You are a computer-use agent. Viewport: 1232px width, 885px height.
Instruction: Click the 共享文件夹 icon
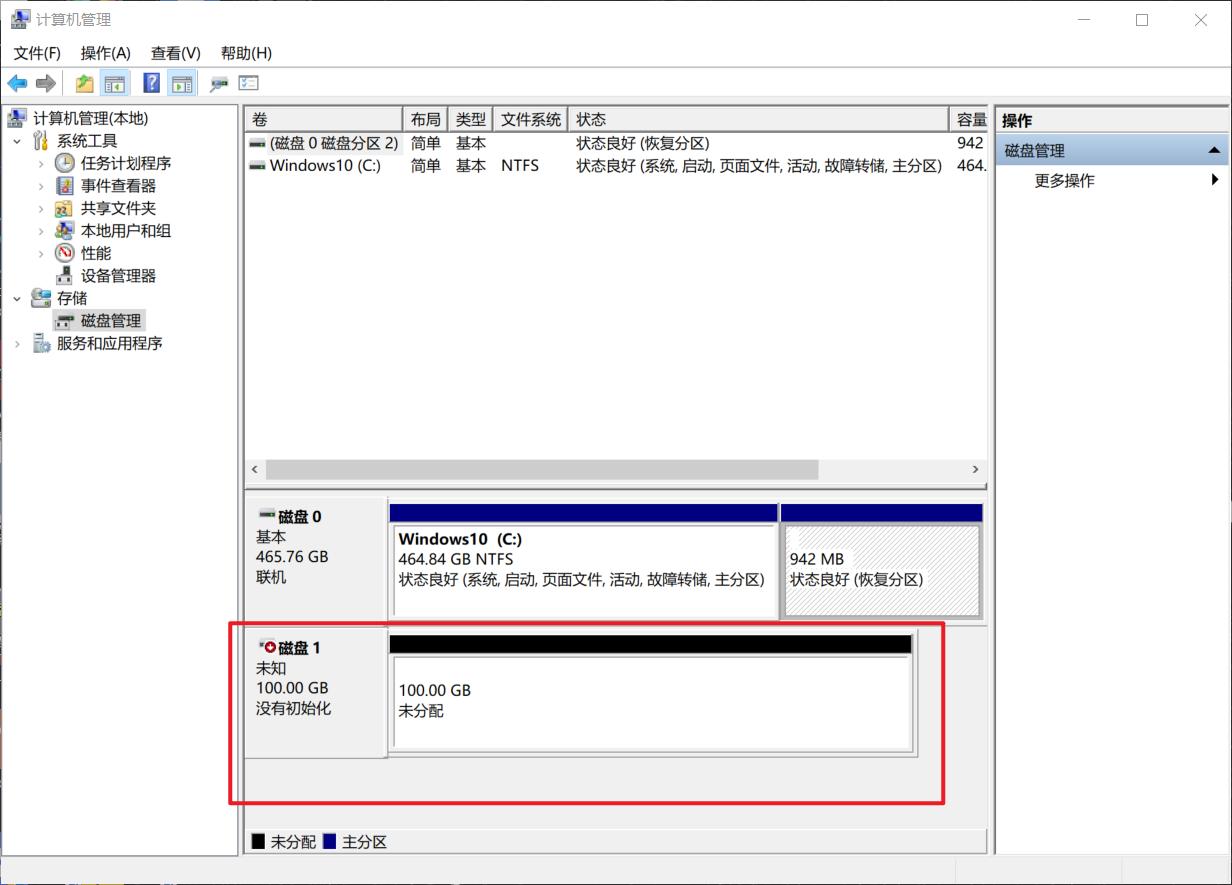(65, 208)
